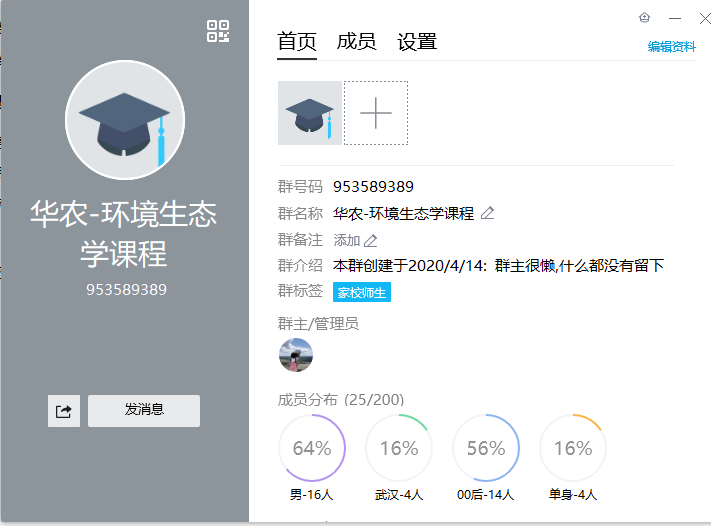This screenshot has height=526, width=711.
Task: Click the 编辑资料 link
Action: pyautogui.click(x=671, y=46)
